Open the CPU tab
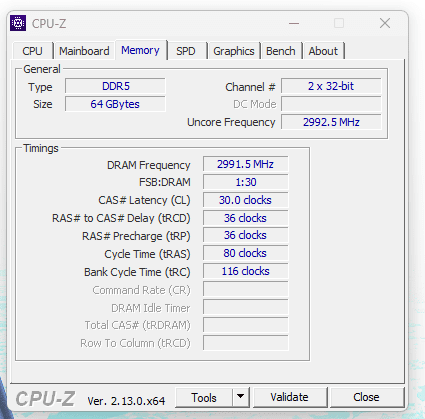This screenshot has width=425, height=419. [x=32, y=51]
